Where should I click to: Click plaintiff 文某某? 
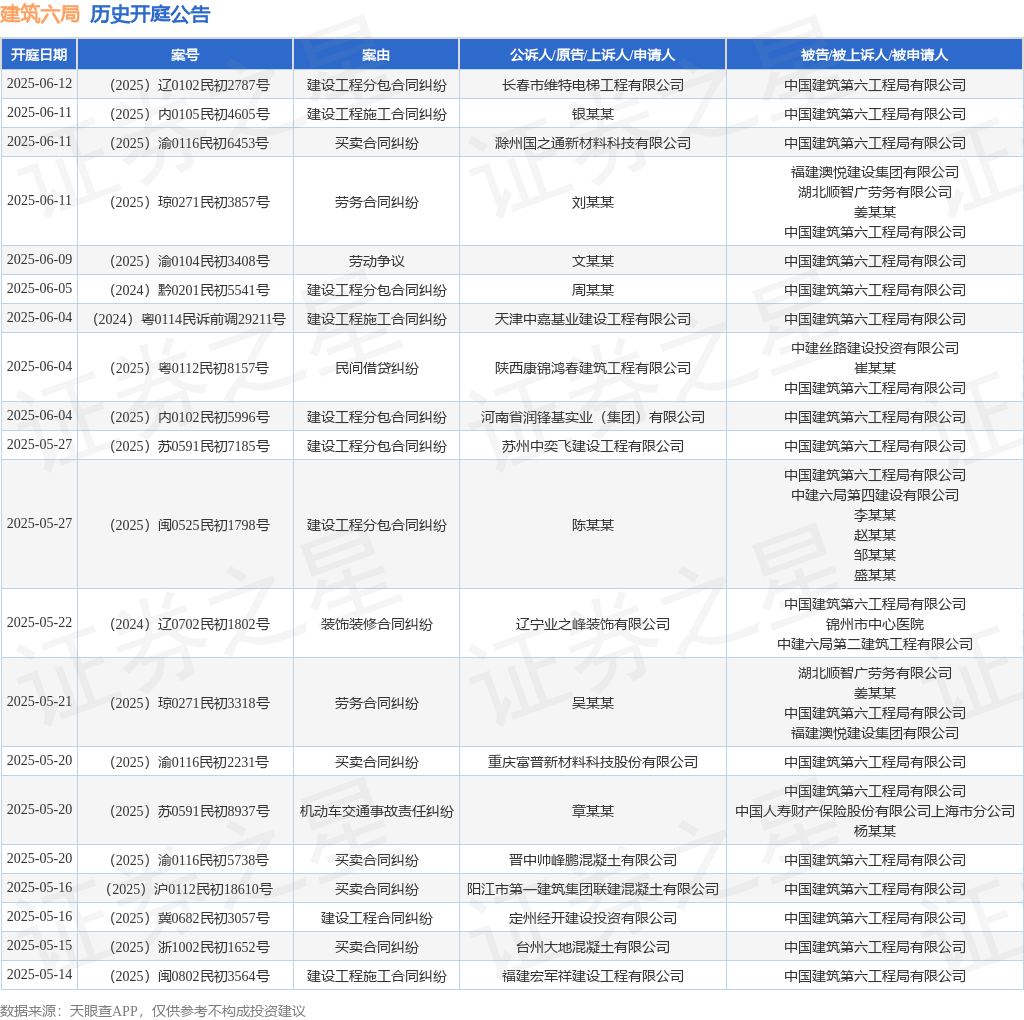pos(592,261)
